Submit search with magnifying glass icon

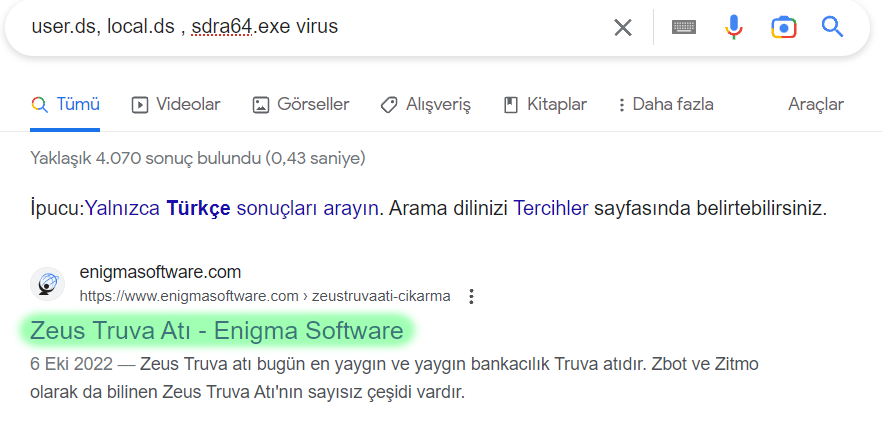pyautogui.click(x=833, y=27)
